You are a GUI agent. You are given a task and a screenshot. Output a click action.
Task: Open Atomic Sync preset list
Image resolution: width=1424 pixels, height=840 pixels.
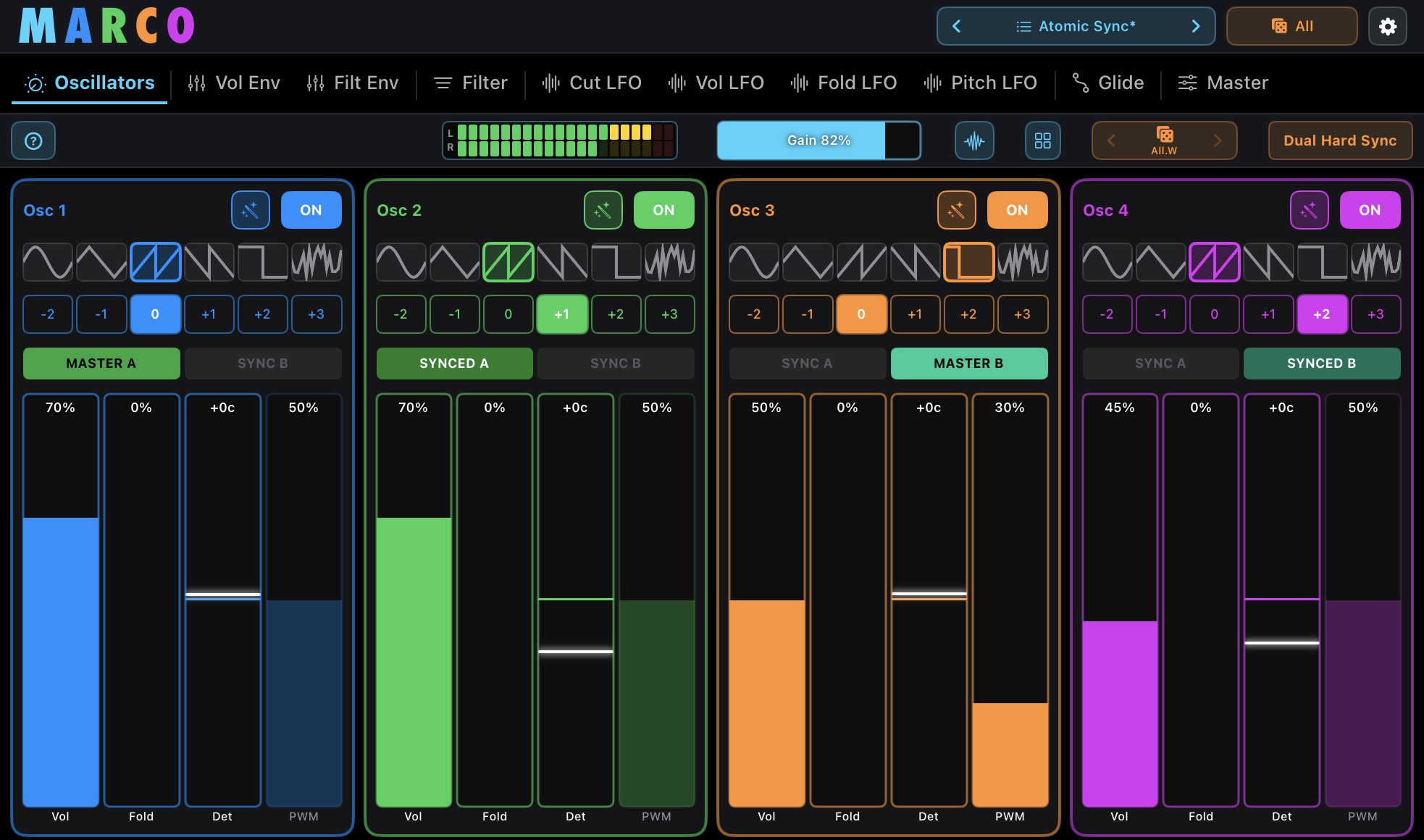[x=1076, y=27]
